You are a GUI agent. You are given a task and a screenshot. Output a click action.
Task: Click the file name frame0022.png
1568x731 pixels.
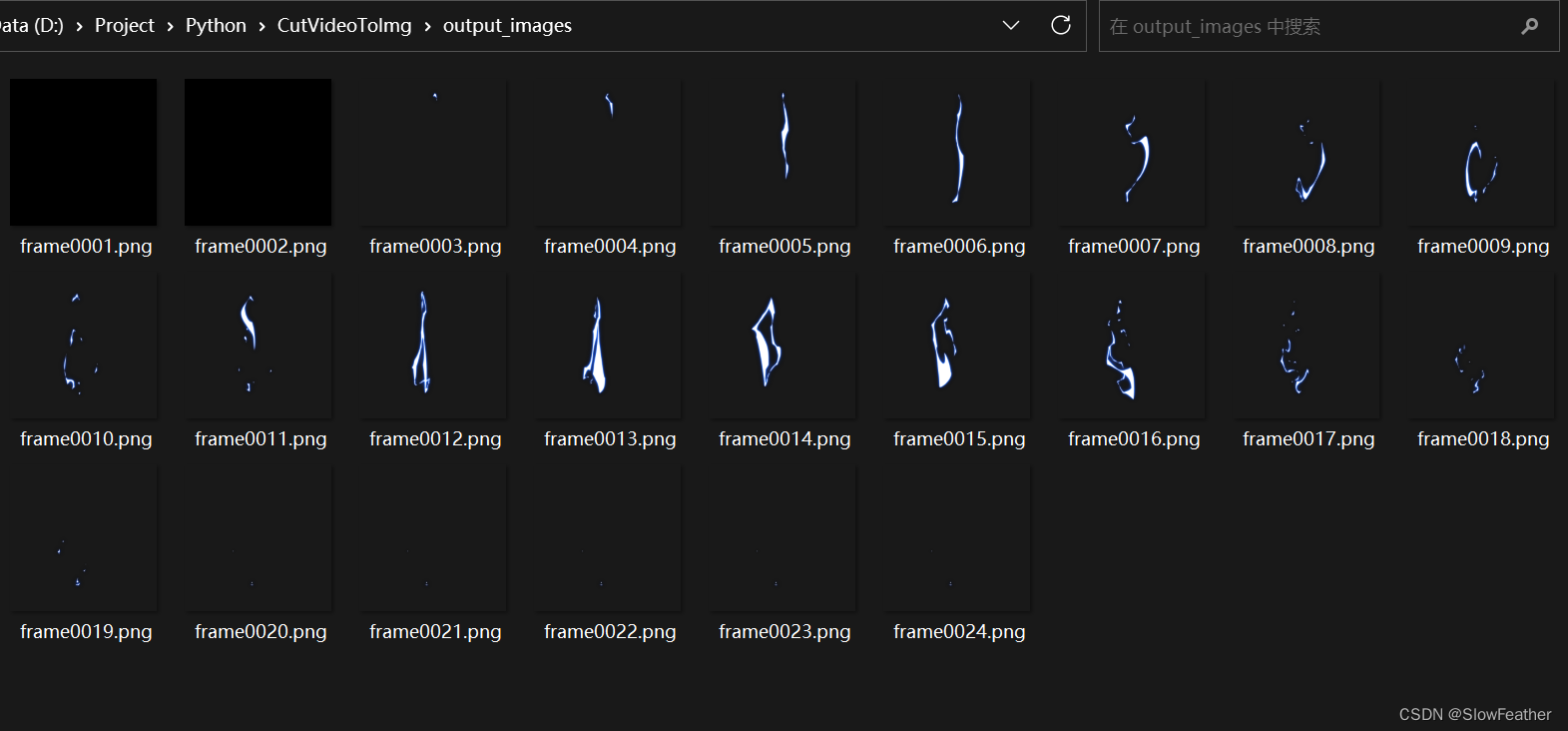[610, 632]
